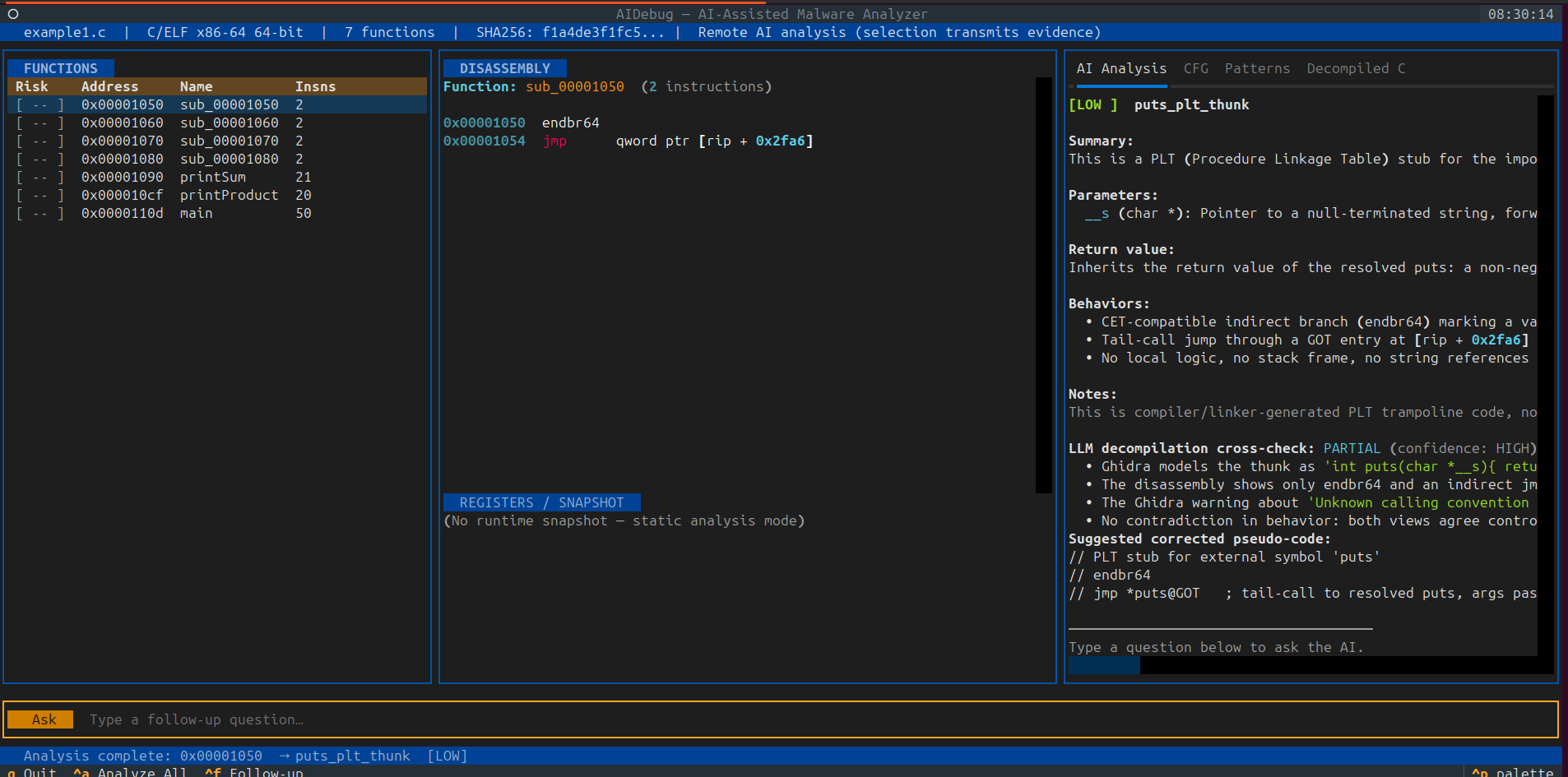Open the Decompiled C tab
1568x777 pixels.
(1356, 68)
